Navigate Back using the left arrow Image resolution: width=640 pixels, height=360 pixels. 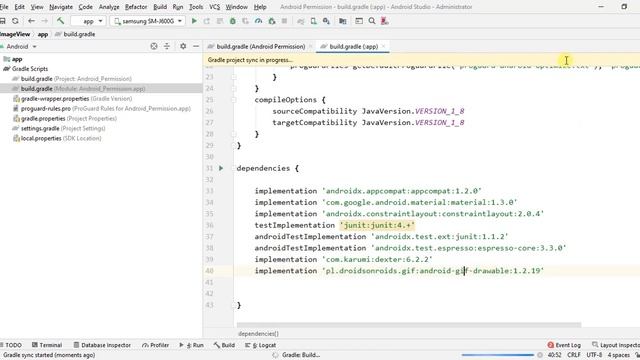[31, 21]
